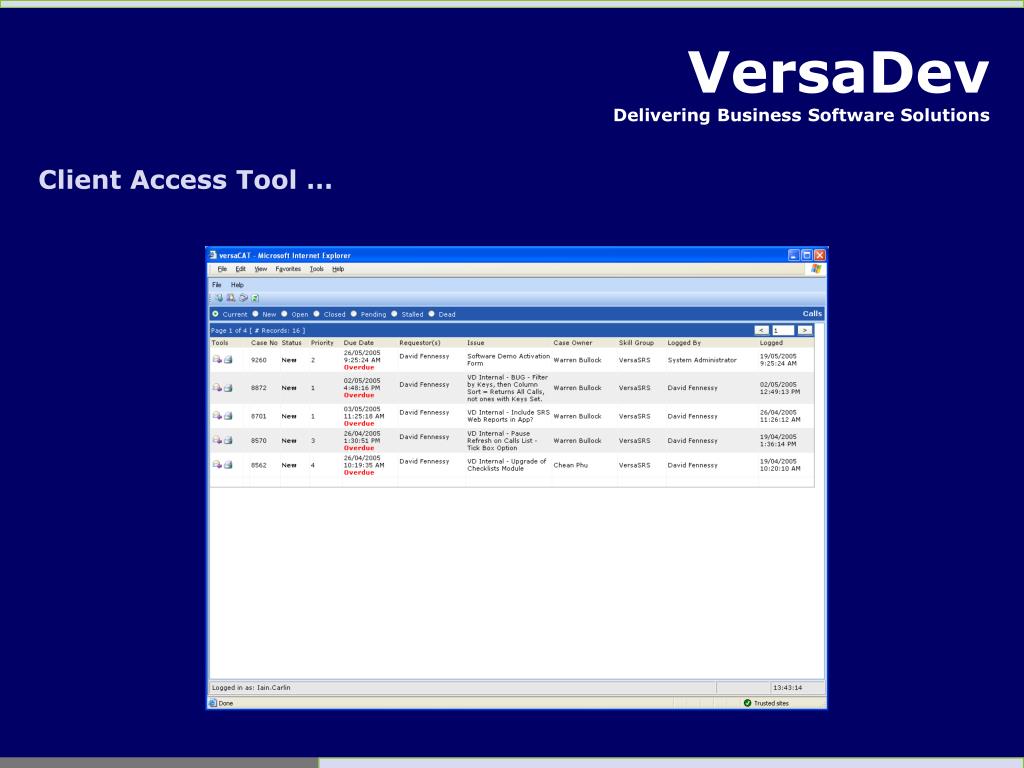Click the Software Demo Activation Form issue
Screen dimensions: 1024x768
pyautogui.click(x=508, y=360)
